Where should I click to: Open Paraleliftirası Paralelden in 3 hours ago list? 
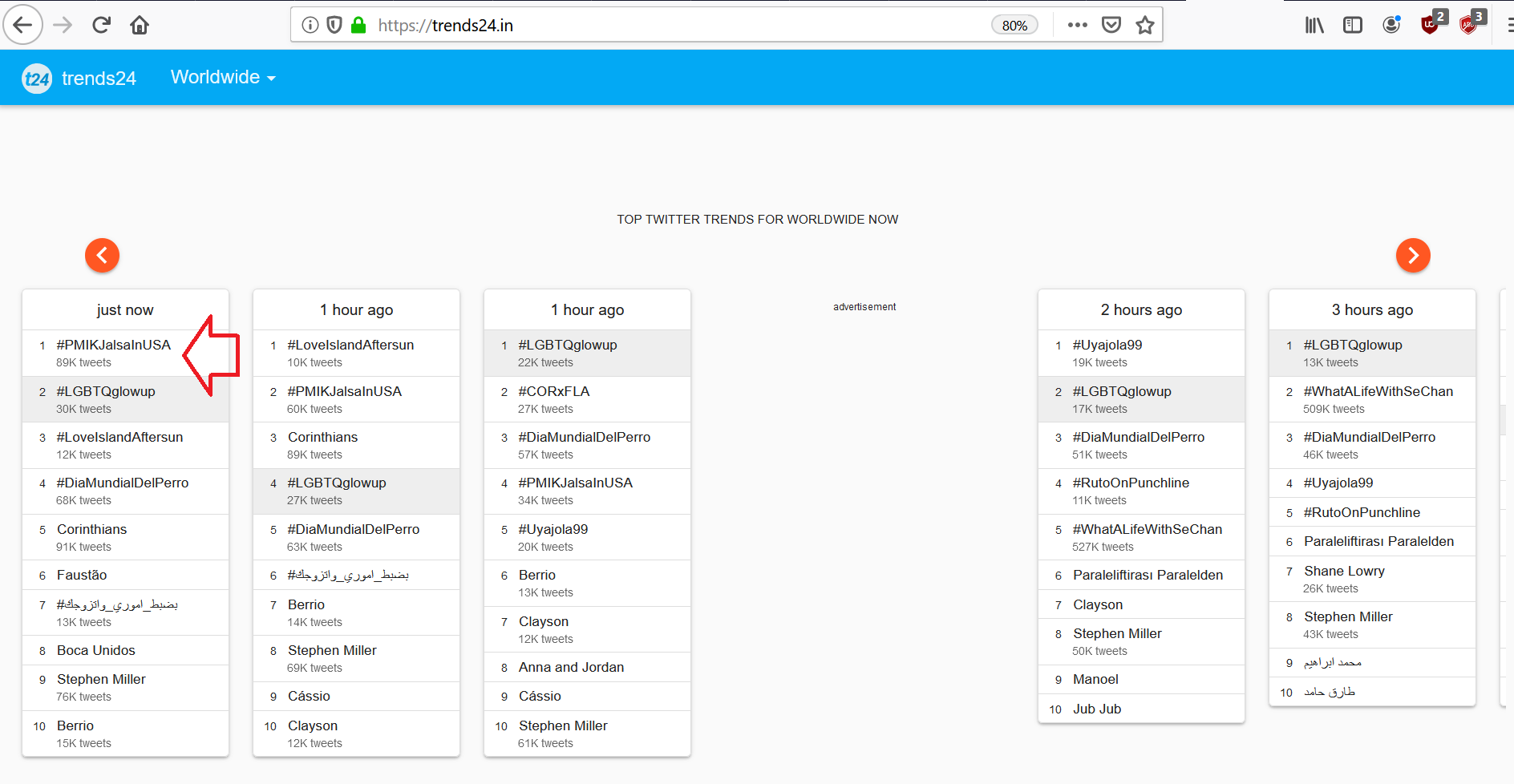click(x=1378, y=541)
